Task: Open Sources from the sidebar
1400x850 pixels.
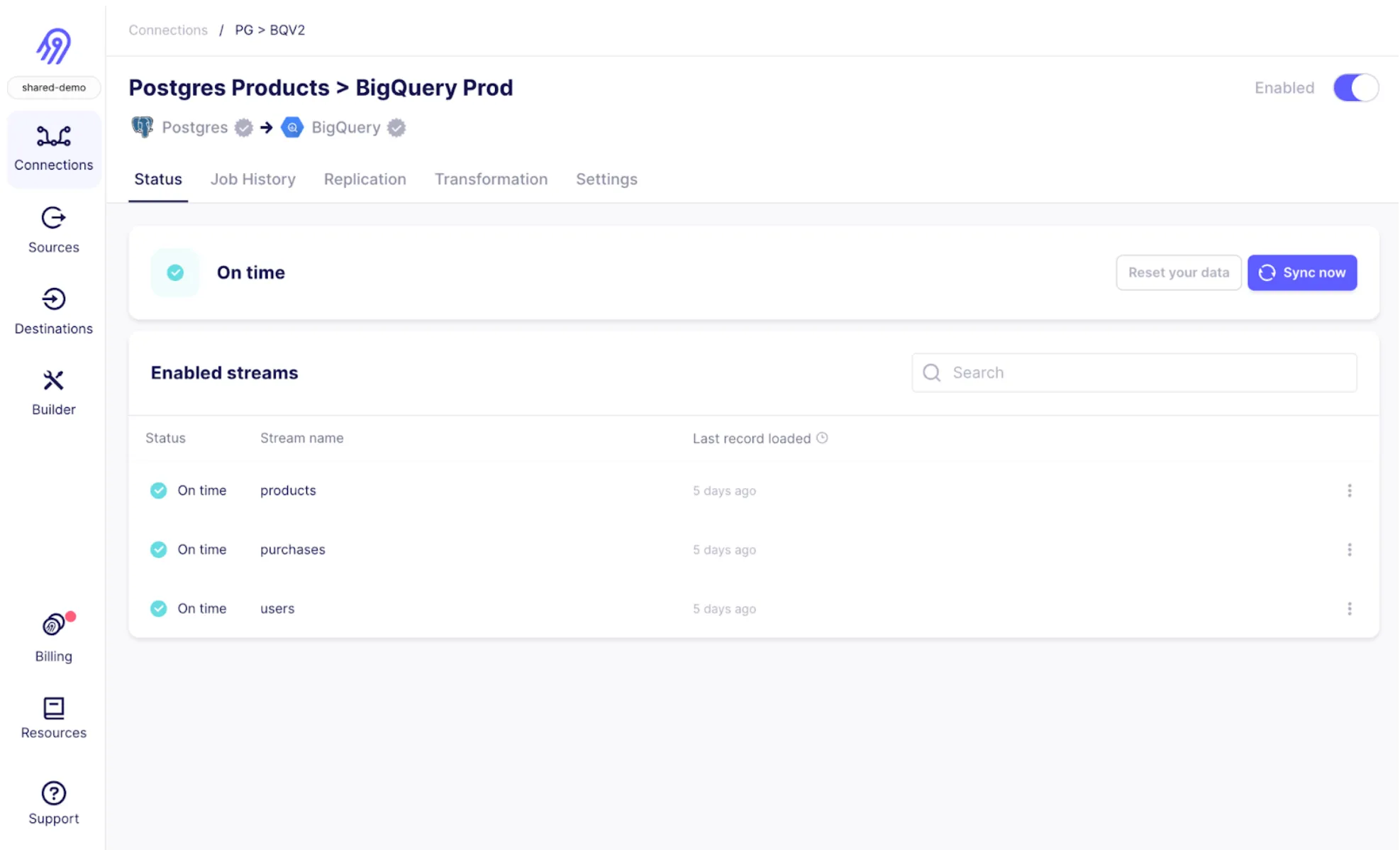Action: tap(54, 230)
